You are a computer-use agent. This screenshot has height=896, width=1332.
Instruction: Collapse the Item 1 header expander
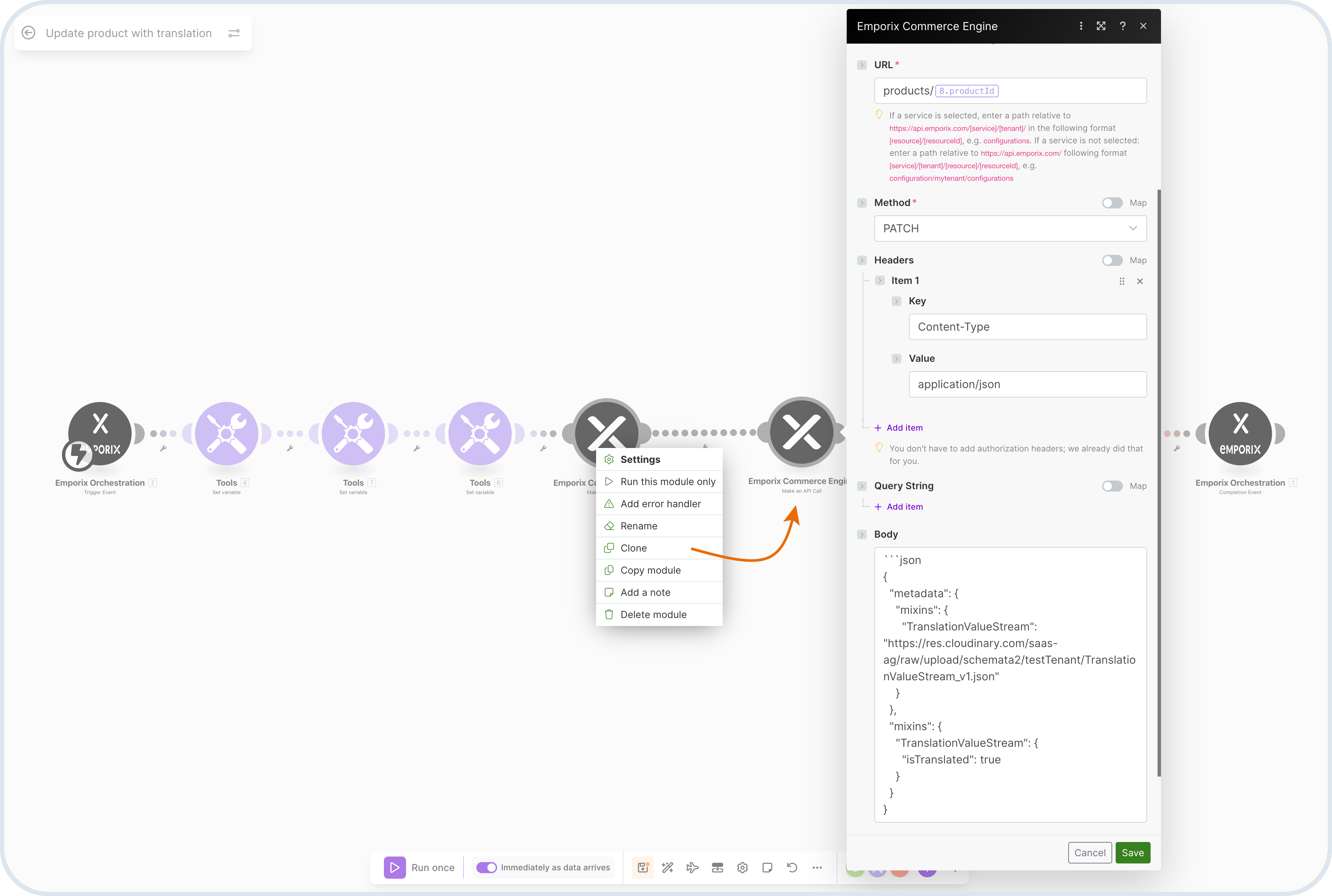click(x=880, y=280)
